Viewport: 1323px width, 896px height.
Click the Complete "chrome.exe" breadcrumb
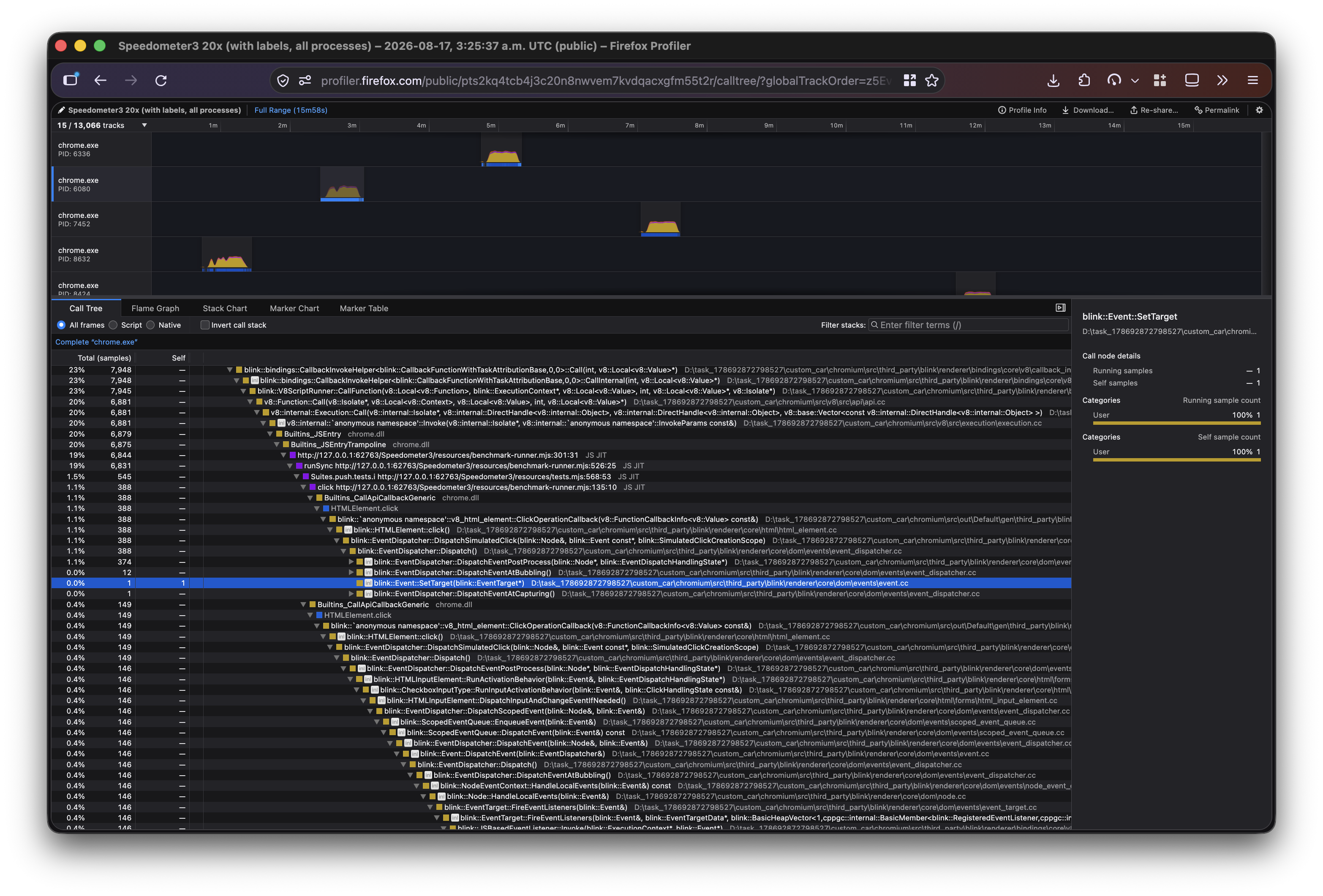[96, 342]
